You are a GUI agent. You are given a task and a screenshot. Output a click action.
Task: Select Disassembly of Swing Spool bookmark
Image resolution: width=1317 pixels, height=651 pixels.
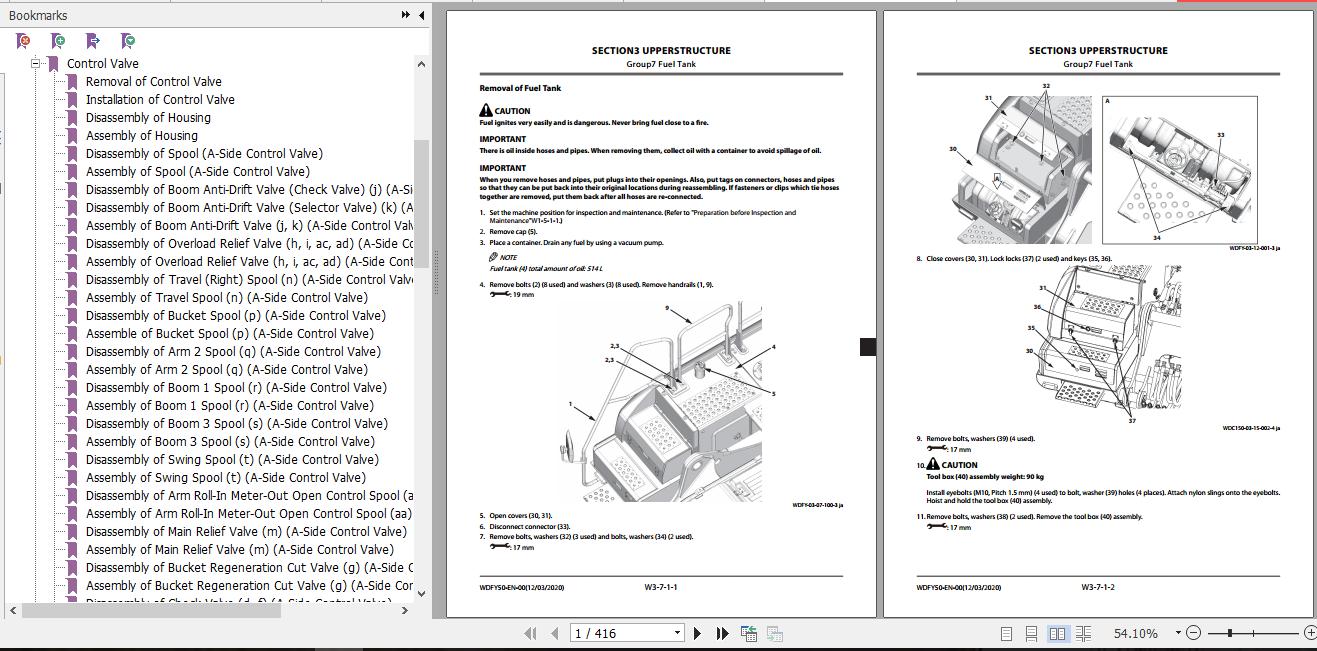coord(232,460)
